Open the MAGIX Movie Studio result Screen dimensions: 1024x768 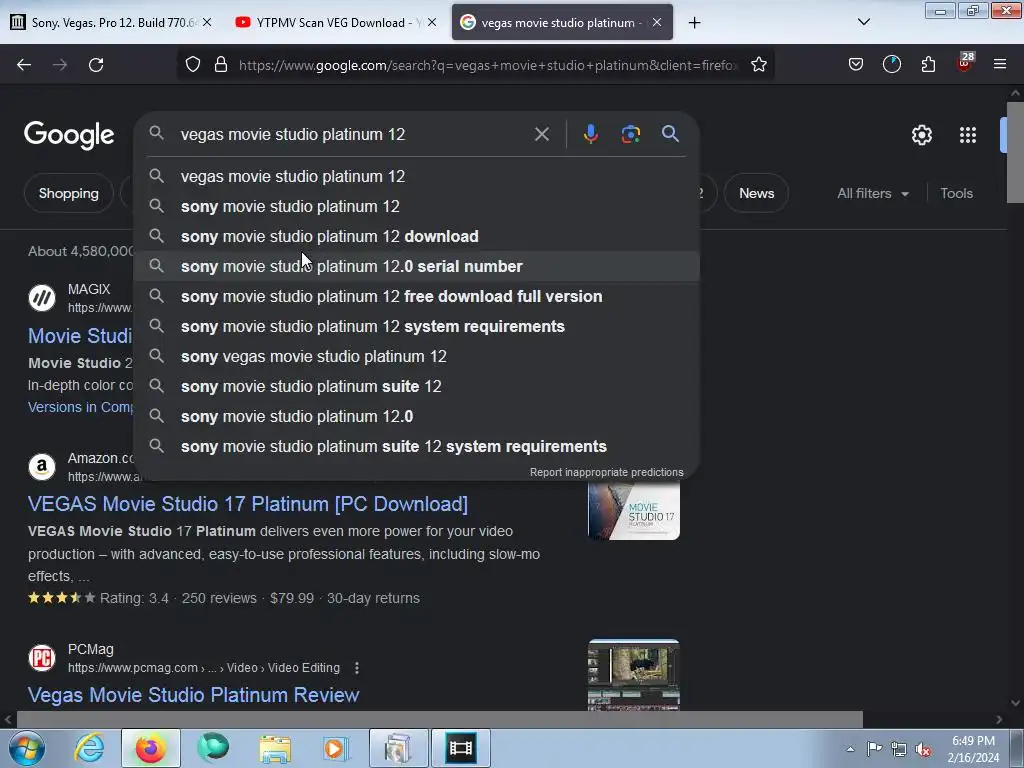80,336
